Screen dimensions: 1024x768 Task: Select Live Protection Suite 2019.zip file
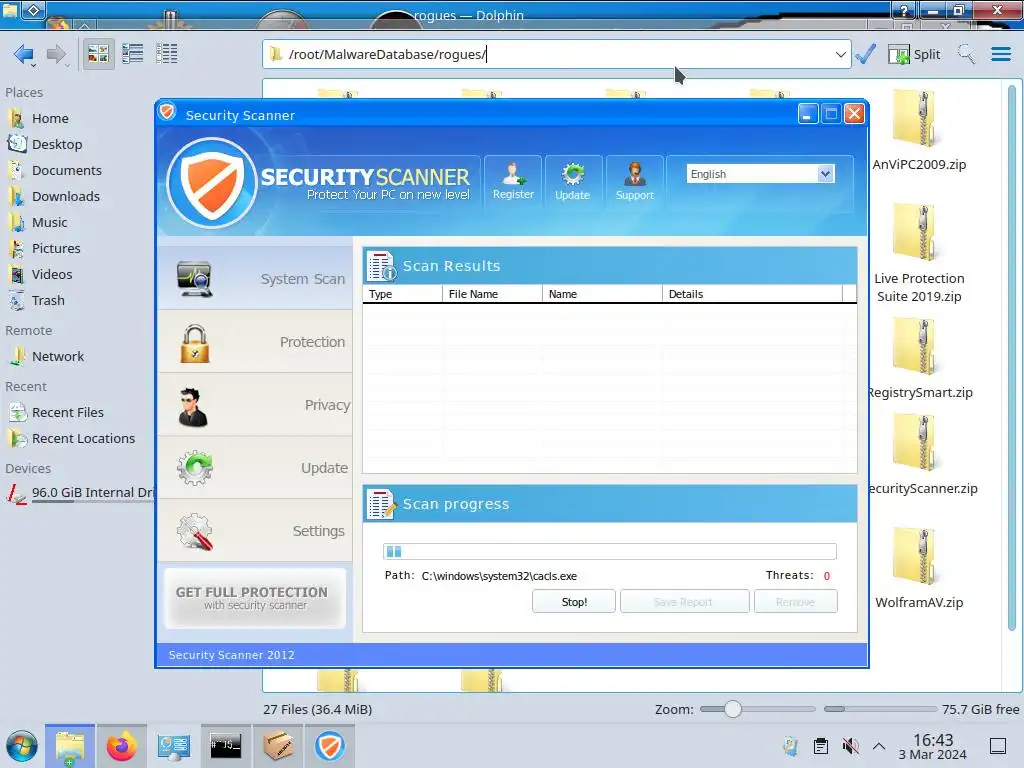tap(919, 253)
